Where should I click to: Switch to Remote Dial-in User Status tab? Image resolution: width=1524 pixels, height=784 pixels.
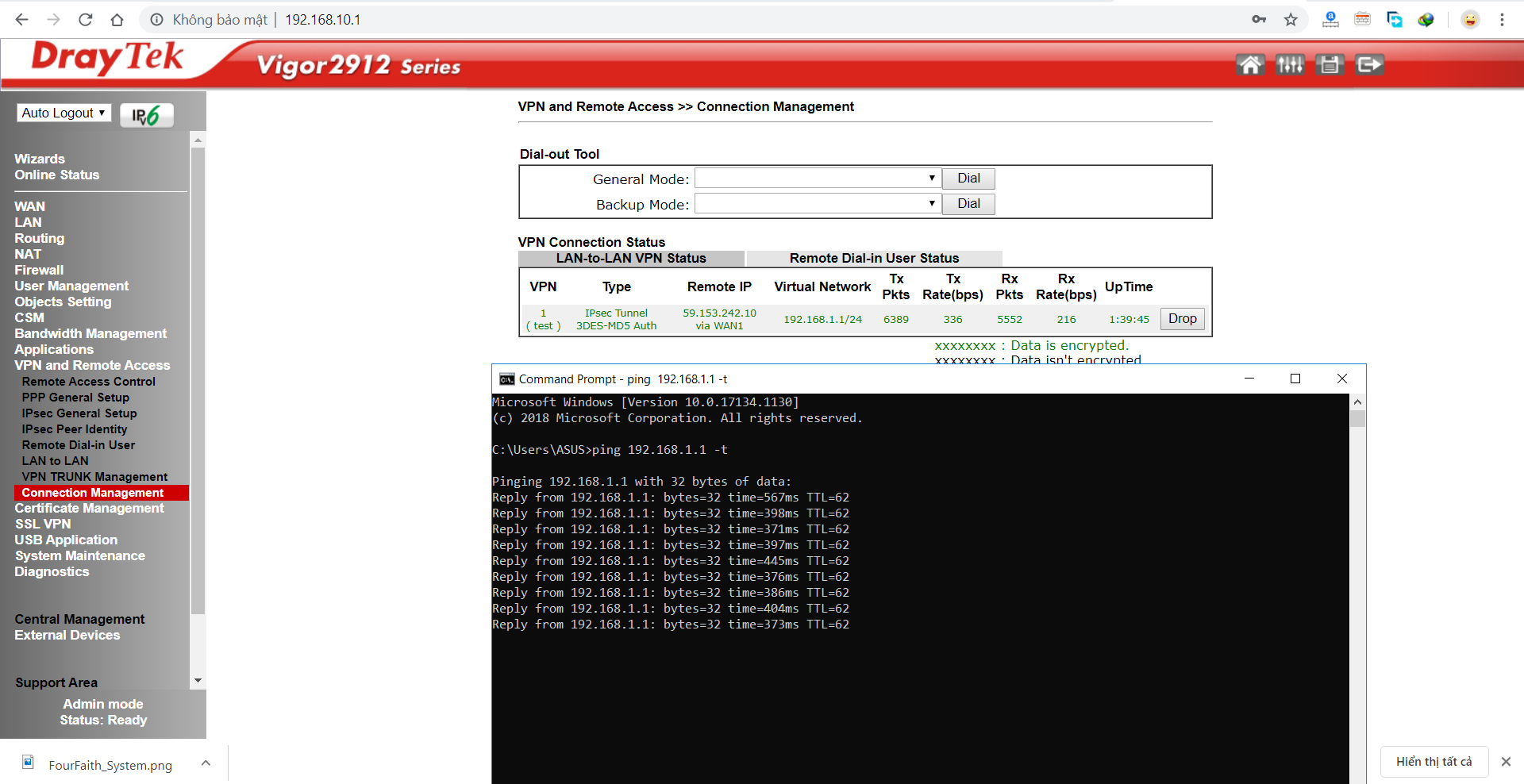click(x=874, y=258)
